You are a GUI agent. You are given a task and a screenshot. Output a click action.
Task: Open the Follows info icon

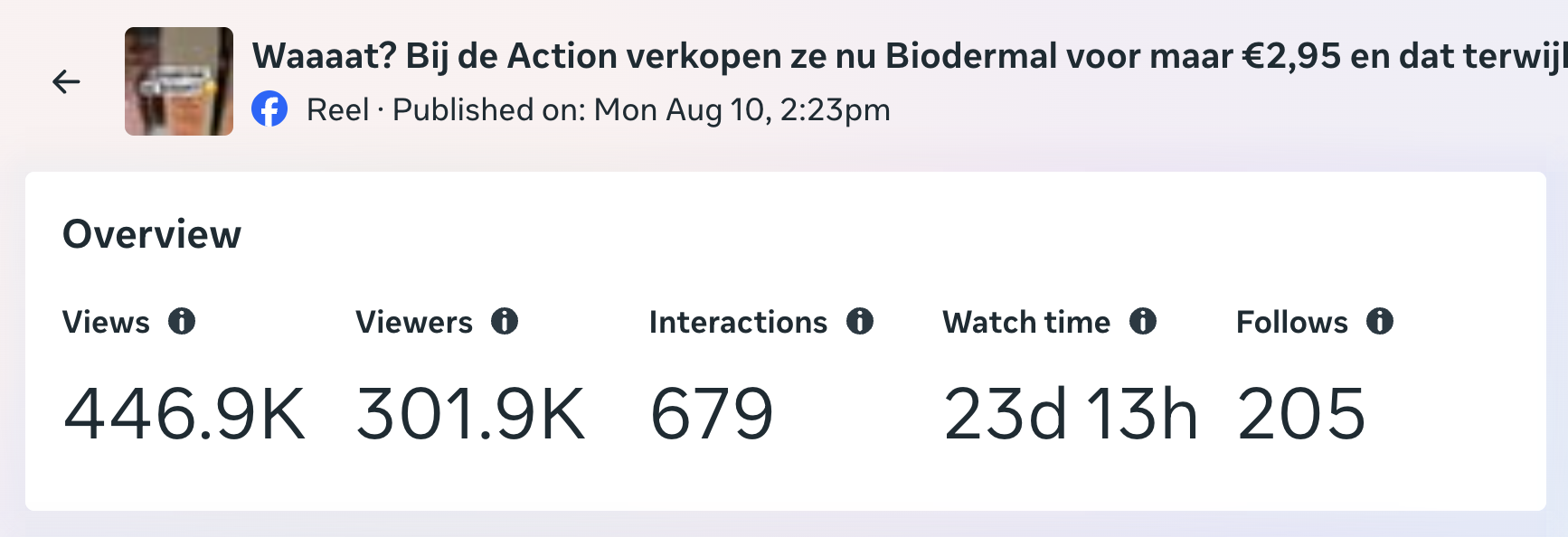pyautogui.click(x=1380, y=321)
